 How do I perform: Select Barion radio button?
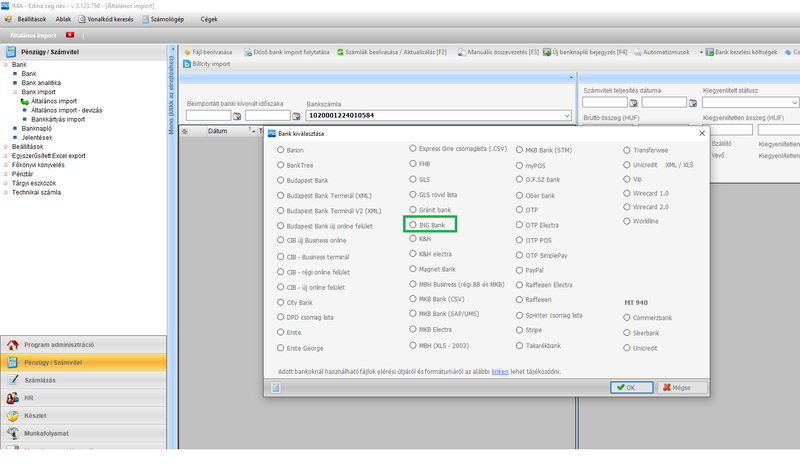pyautogui.click(x=281, y=150)
